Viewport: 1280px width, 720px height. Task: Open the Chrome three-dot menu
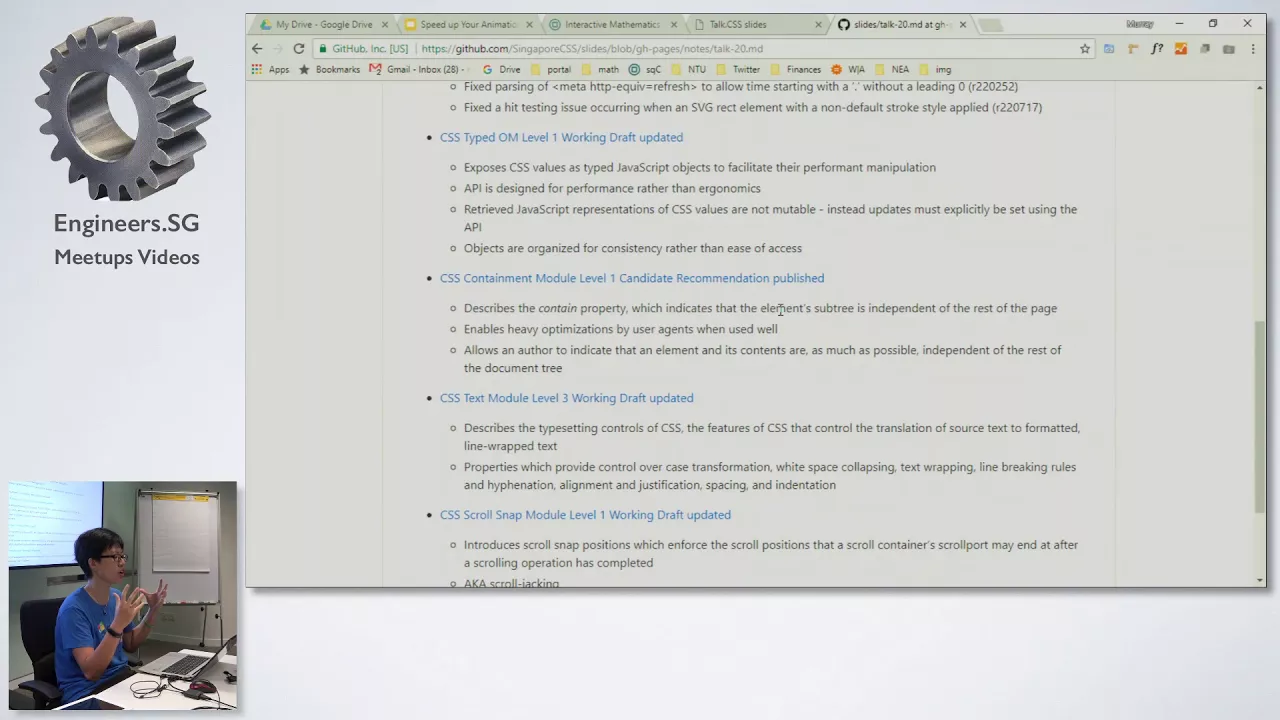[x=1252, y=48]
